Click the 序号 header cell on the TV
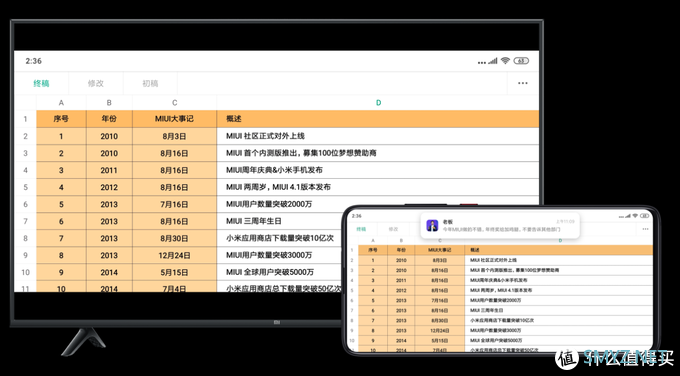The height and width of the screenshot is (376, 680). 61,119
